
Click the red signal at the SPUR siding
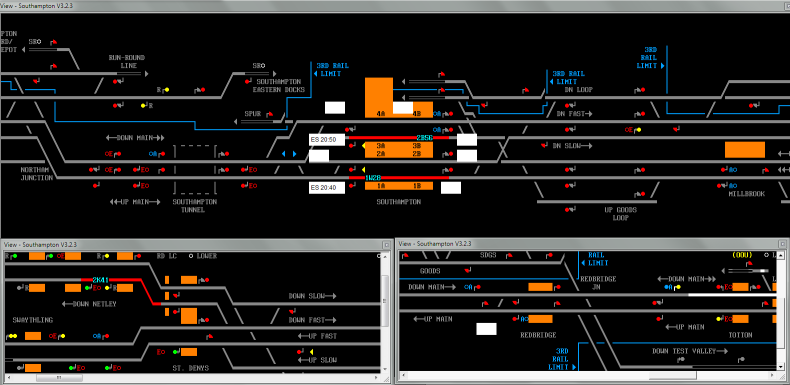click(269, 114)
